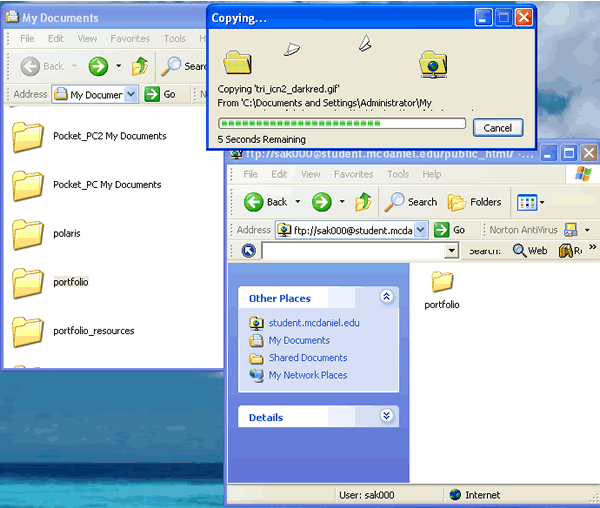This screenshot has height=508, width=600.
Task: Open the Favorites menu in FTP window
Action: coord(353,174)
